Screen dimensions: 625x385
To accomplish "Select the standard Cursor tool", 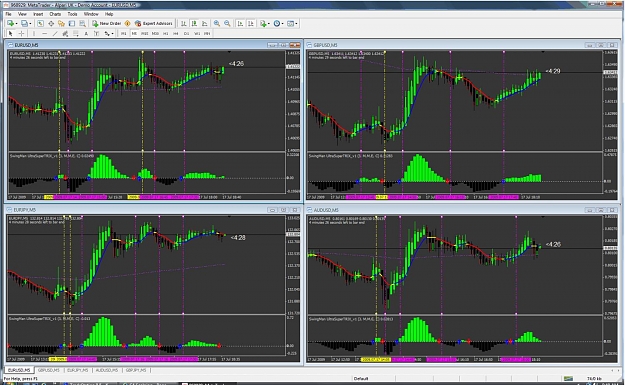I will [11, 33].
